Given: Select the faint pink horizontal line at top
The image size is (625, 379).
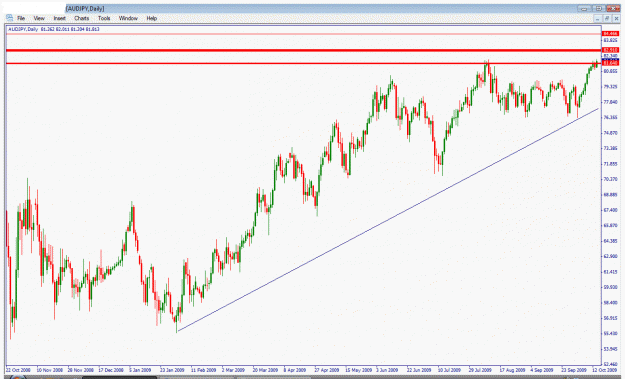Looking at the screenshot, I should (303, 34).
